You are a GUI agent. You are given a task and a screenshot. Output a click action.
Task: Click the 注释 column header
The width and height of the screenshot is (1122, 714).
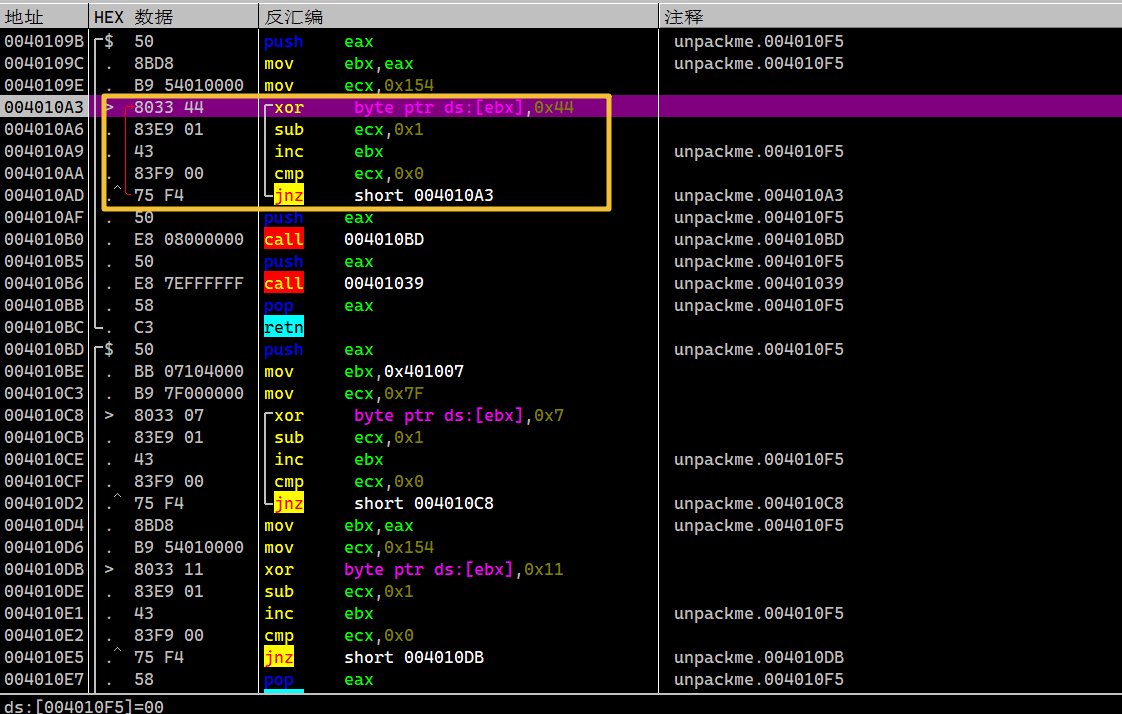click(x=684, y=17)
